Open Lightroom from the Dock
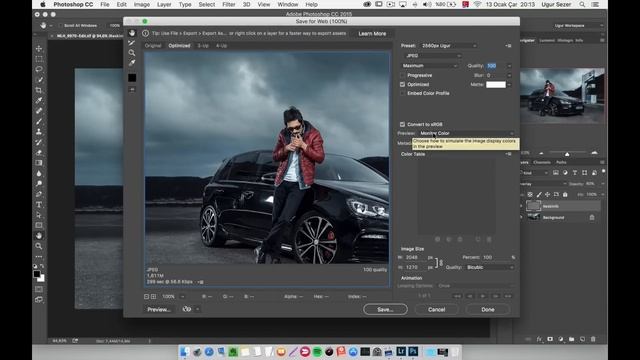The height and width of the screenshot is (360, 640). point(401,351)
